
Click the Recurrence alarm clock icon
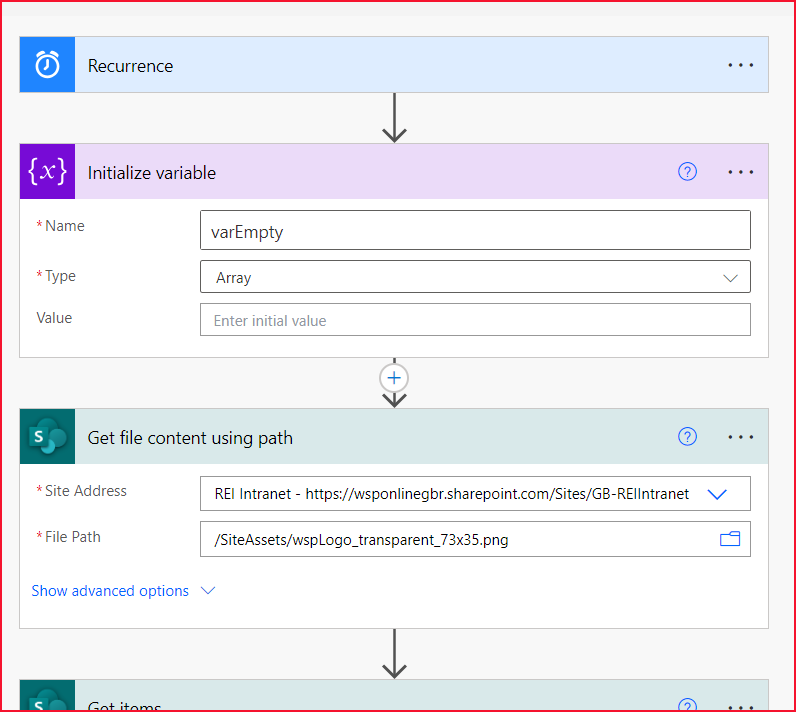47,64
